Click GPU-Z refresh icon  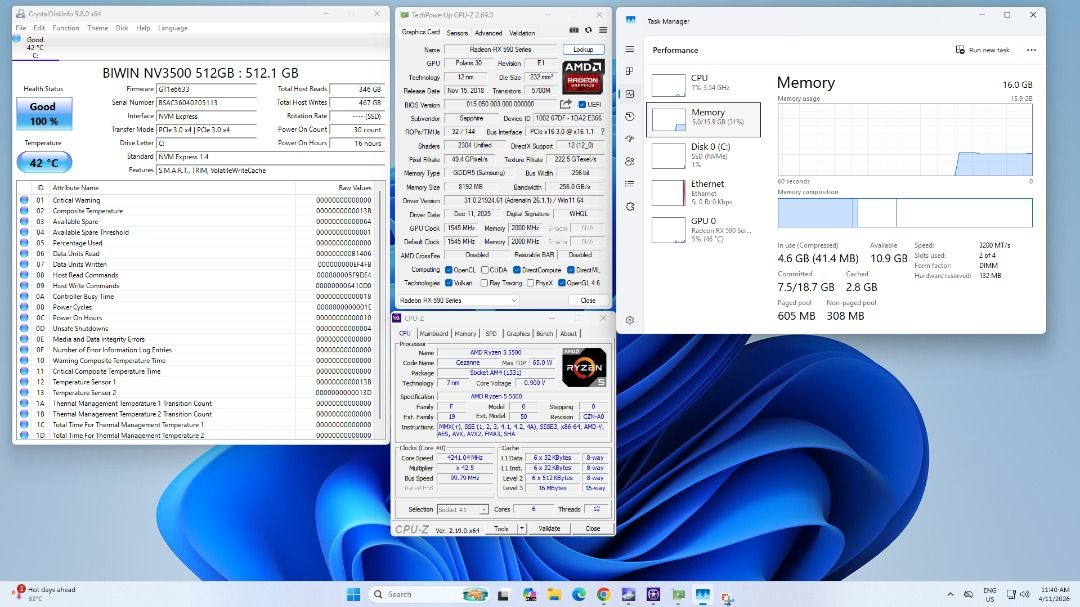click(x=588, y=30)
